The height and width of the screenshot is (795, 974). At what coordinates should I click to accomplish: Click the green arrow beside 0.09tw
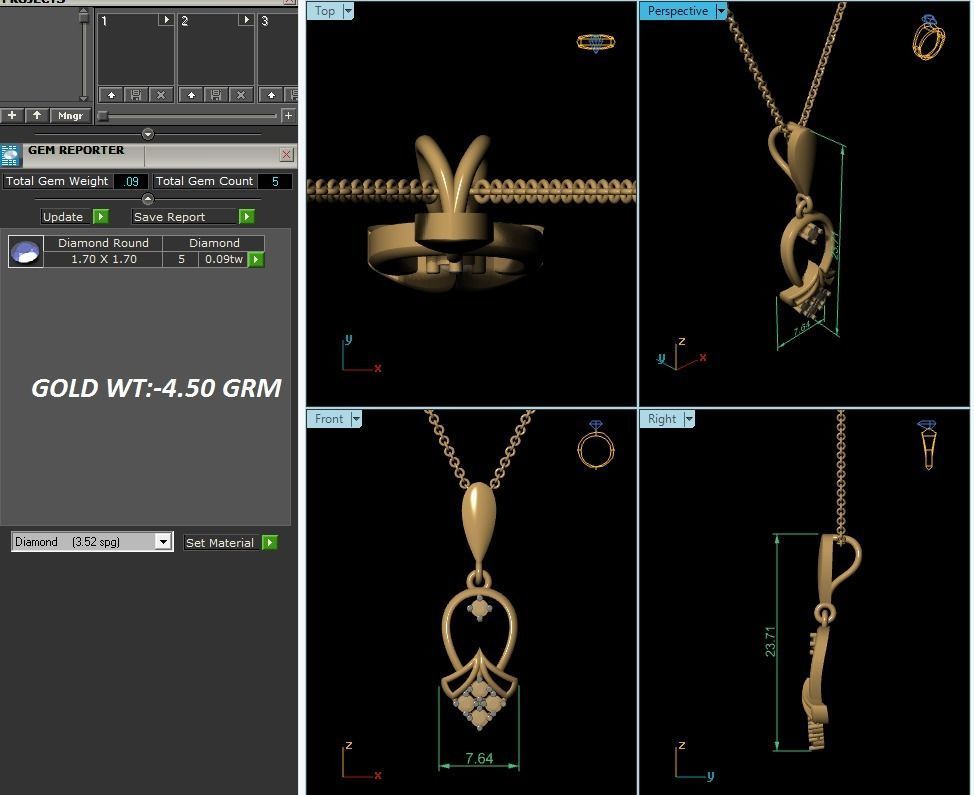click(256, 259)
